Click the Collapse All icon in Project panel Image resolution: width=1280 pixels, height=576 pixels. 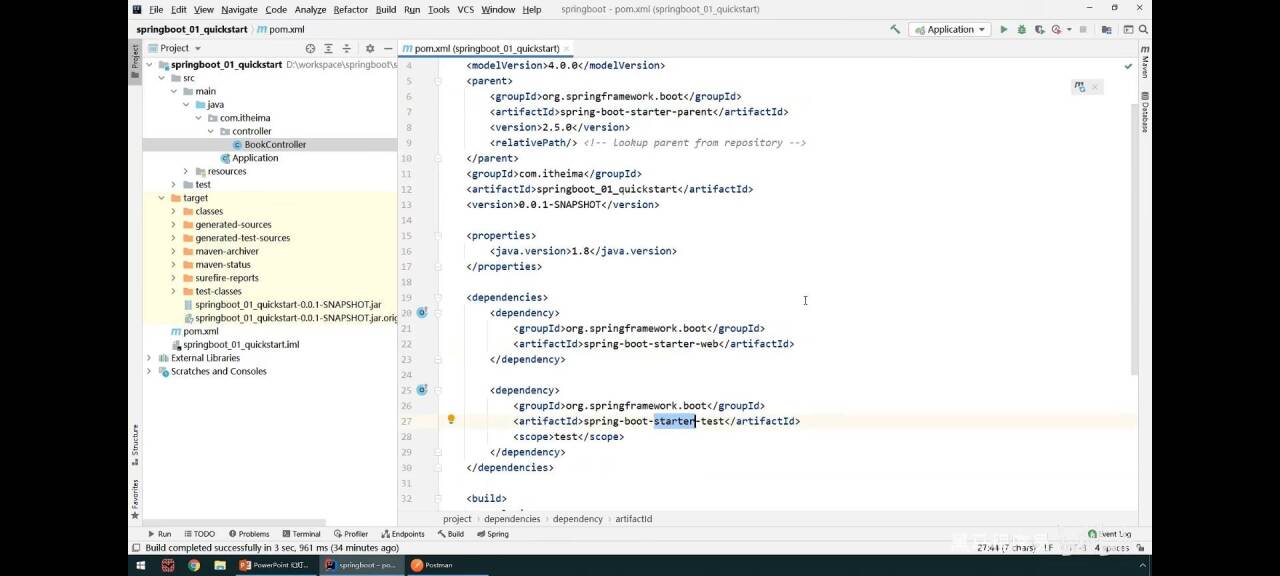pos(347,48)
